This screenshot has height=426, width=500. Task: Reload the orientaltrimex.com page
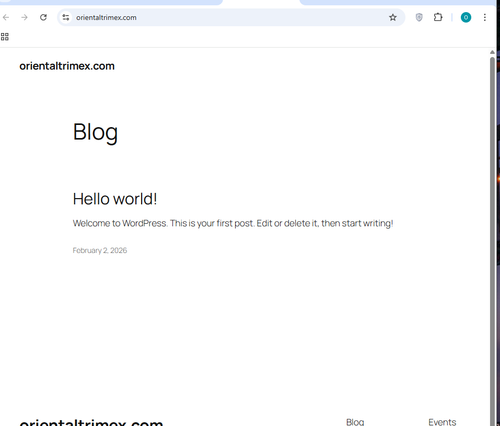(43, 17)
